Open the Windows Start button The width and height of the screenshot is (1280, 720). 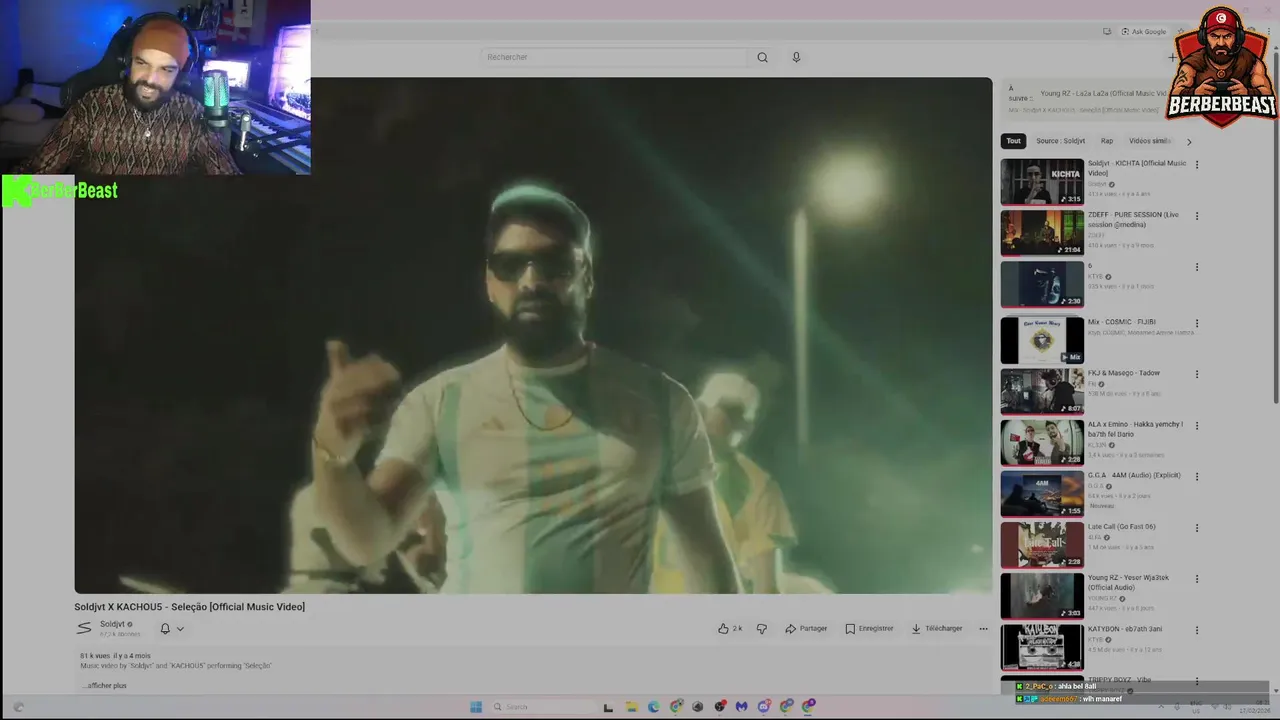(x=476, y=706)
